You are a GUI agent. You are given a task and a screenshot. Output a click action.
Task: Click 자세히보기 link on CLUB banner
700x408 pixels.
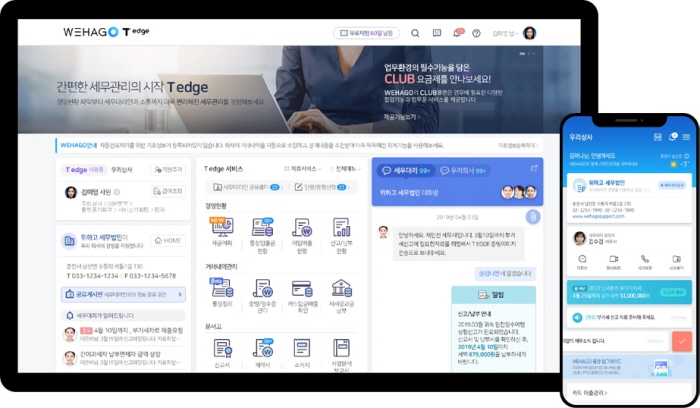[402, 117]
